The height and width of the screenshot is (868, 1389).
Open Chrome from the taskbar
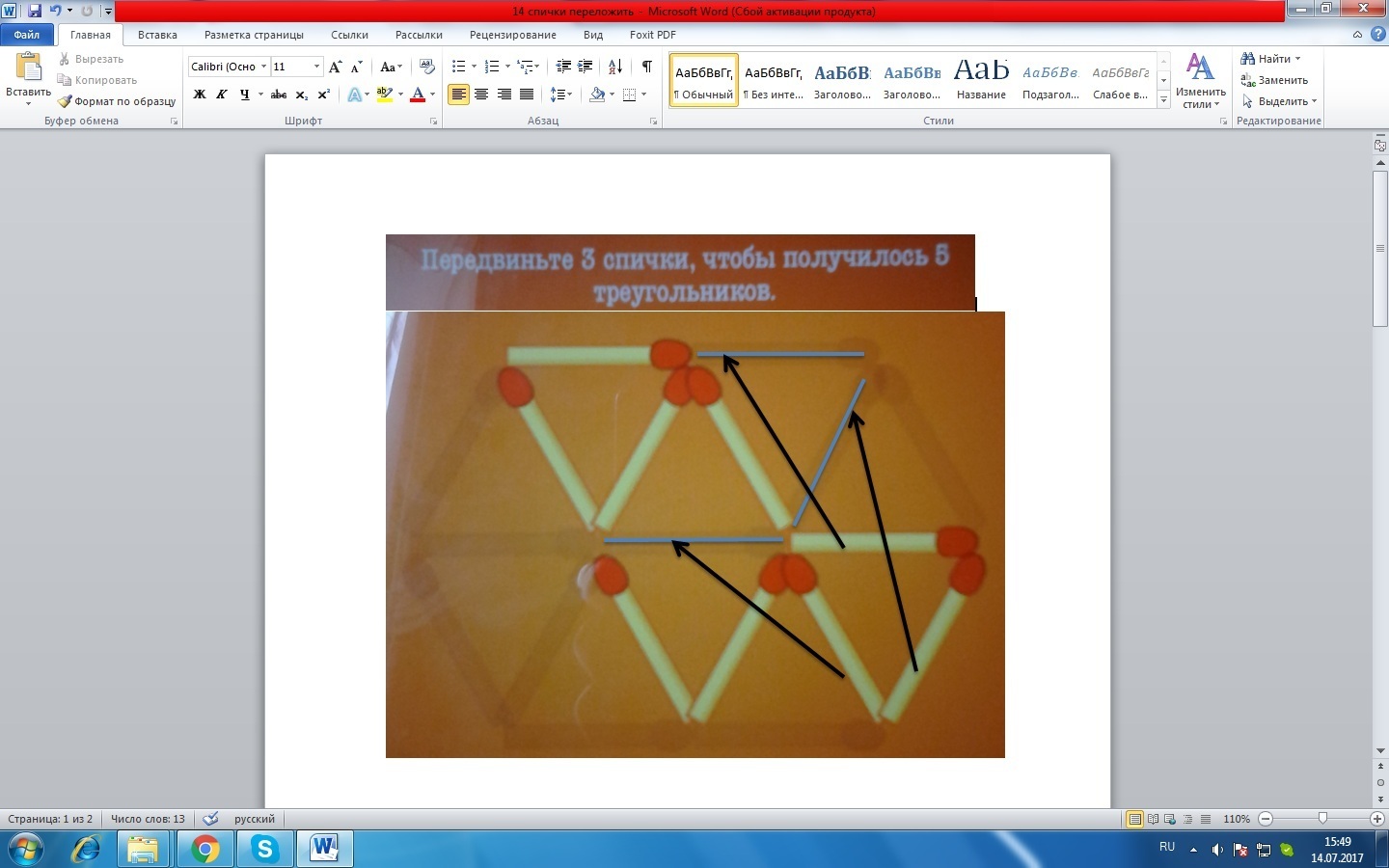point(204,849)
